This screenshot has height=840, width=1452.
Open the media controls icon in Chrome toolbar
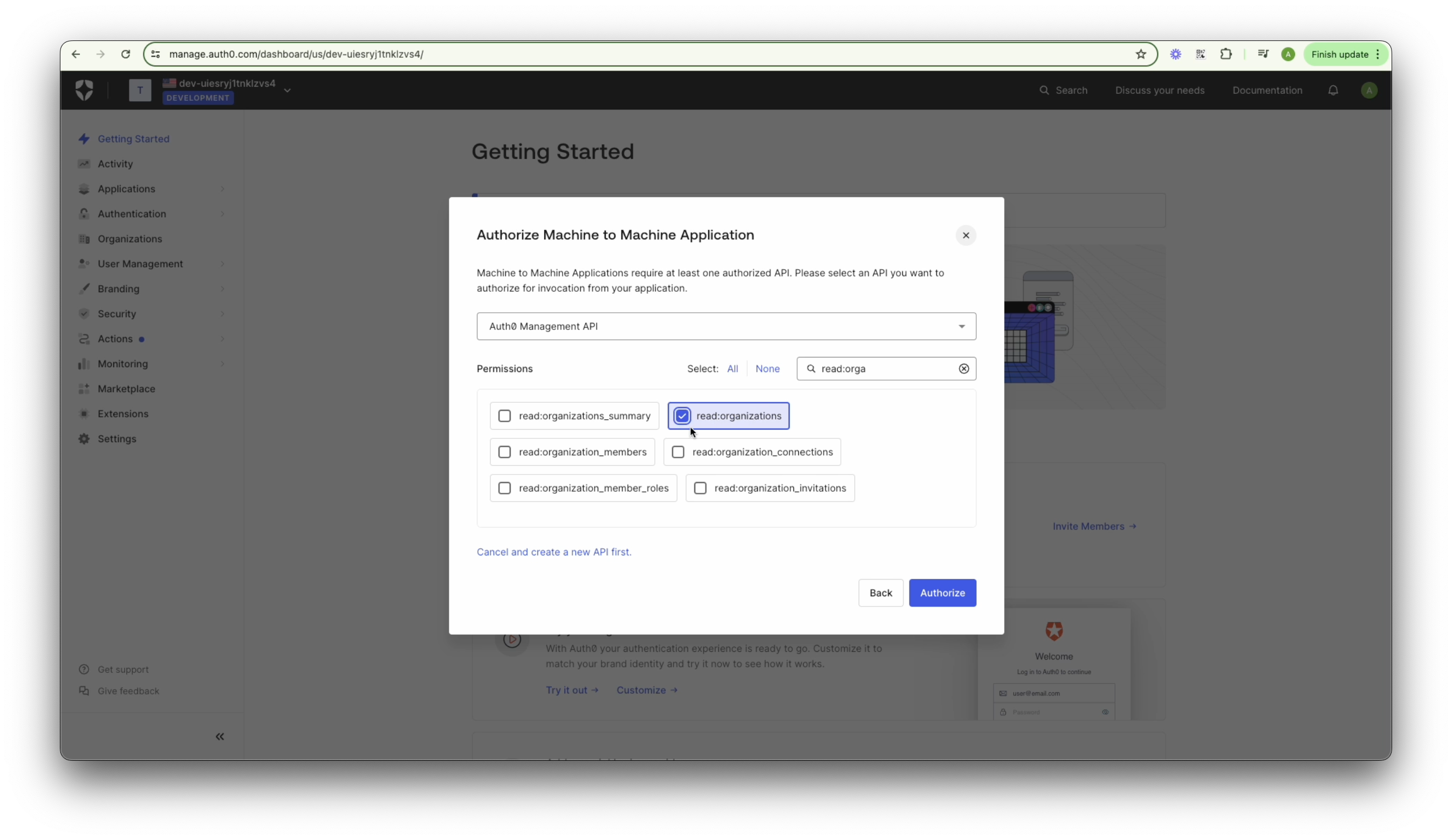(1263, 54)
